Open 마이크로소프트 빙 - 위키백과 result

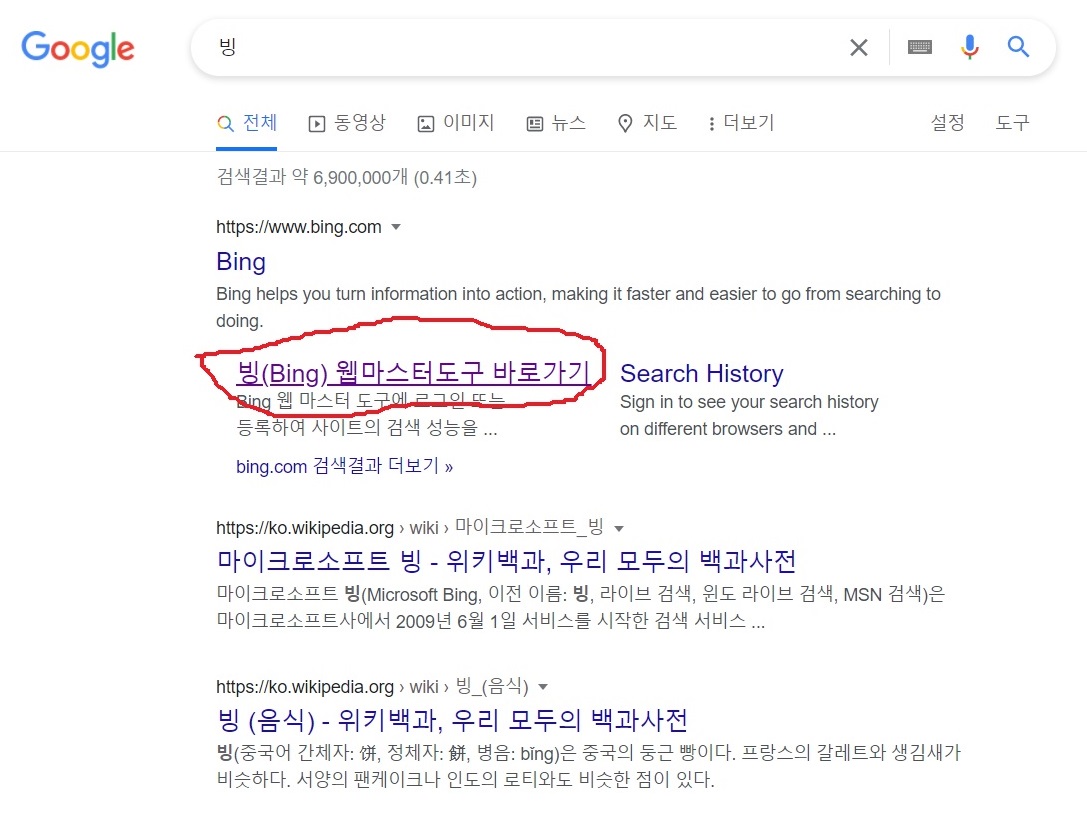507,560
